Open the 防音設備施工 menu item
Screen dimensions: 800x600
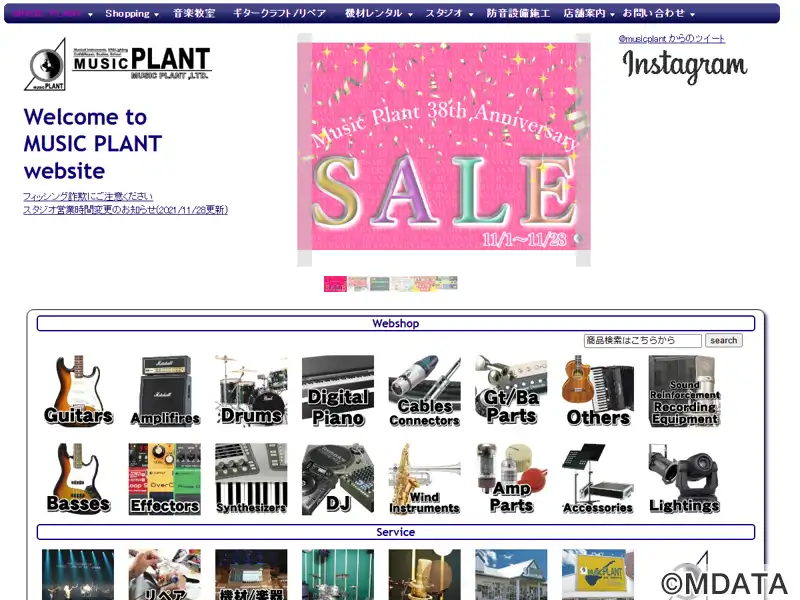518,14
